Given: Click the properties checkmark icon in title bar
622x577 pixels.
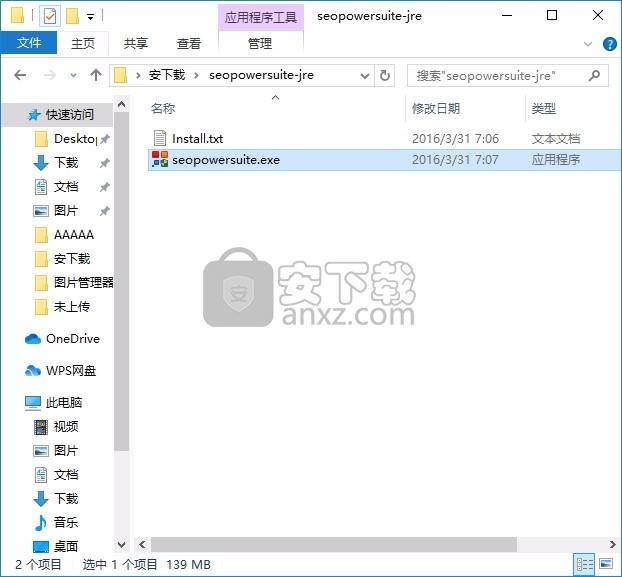Looking at the screenshot, I should [x=50, y=16].
